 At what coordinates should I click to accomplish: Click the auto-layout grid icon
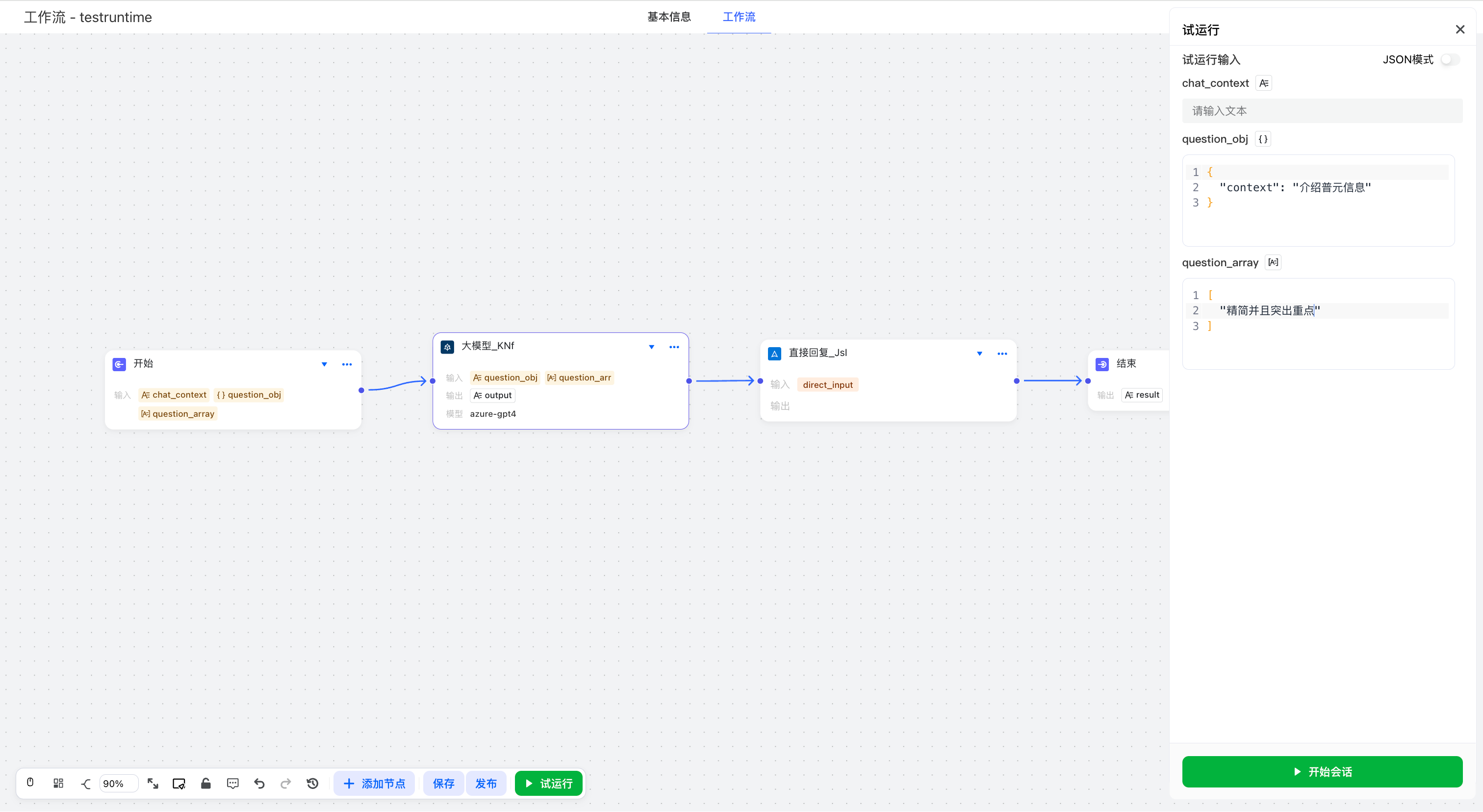[58, 783]
